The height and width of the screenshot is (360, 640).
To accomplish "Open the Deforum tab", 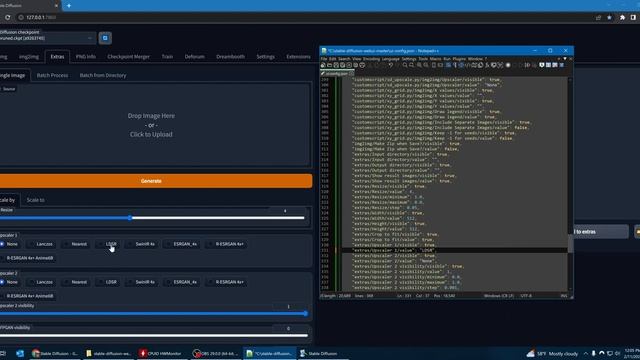I will click(194, 57).
